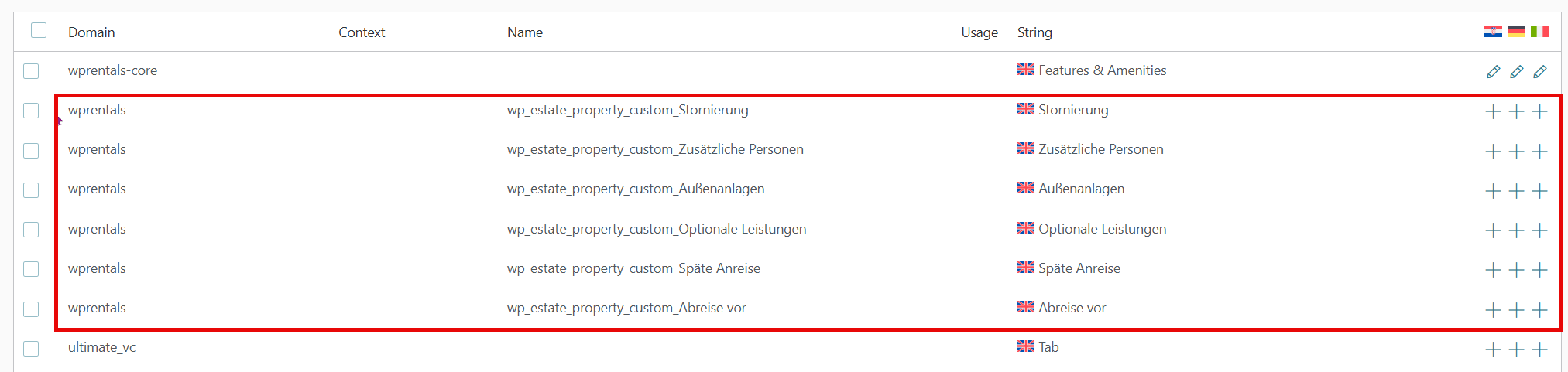Check the ultimate_vc row checkbox
Viewport: 1568px width, 372px height.
(x=31, y=349)
